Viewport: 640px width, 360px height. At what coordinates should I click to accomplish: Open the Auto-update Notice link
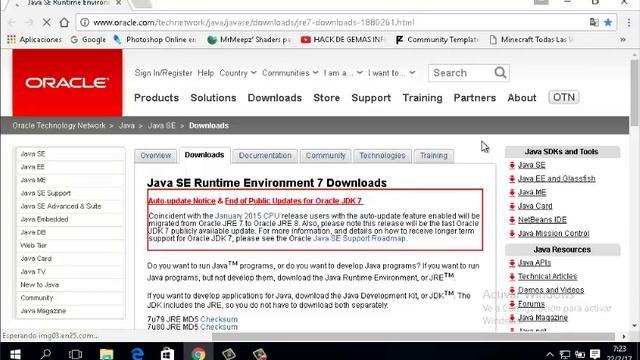(x=182, y=201)
